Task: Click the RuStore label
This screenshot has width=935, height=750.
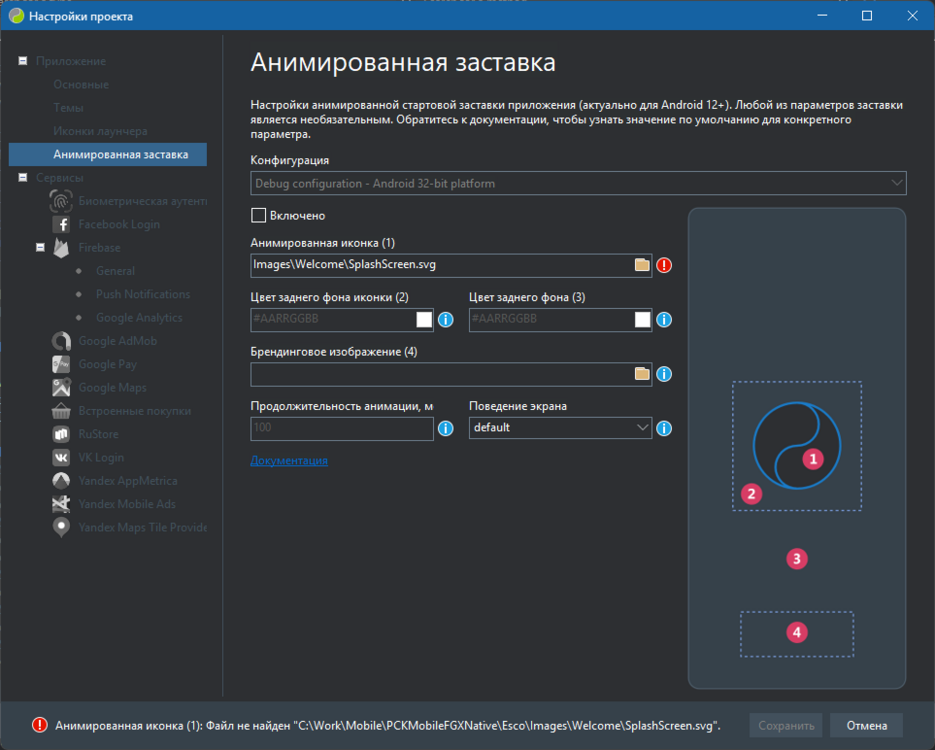Action: 98,434
